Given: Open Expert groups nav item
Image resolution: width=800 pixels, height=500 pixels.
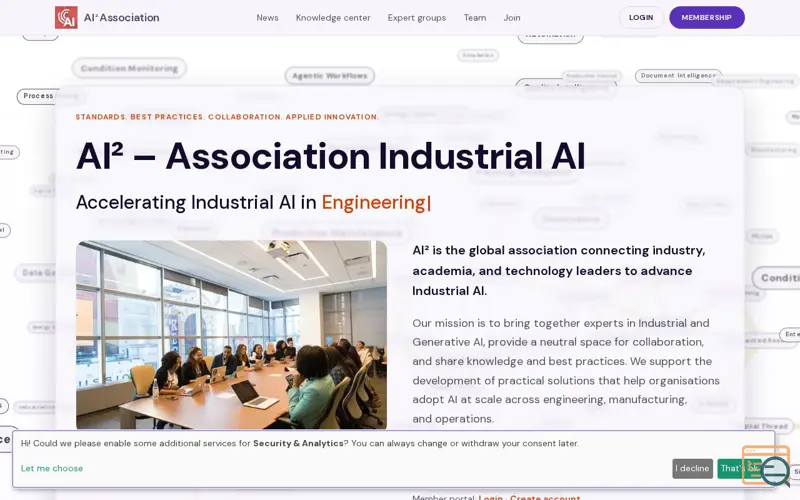Looking at the screenshot, I should click(x=416, y=17).
